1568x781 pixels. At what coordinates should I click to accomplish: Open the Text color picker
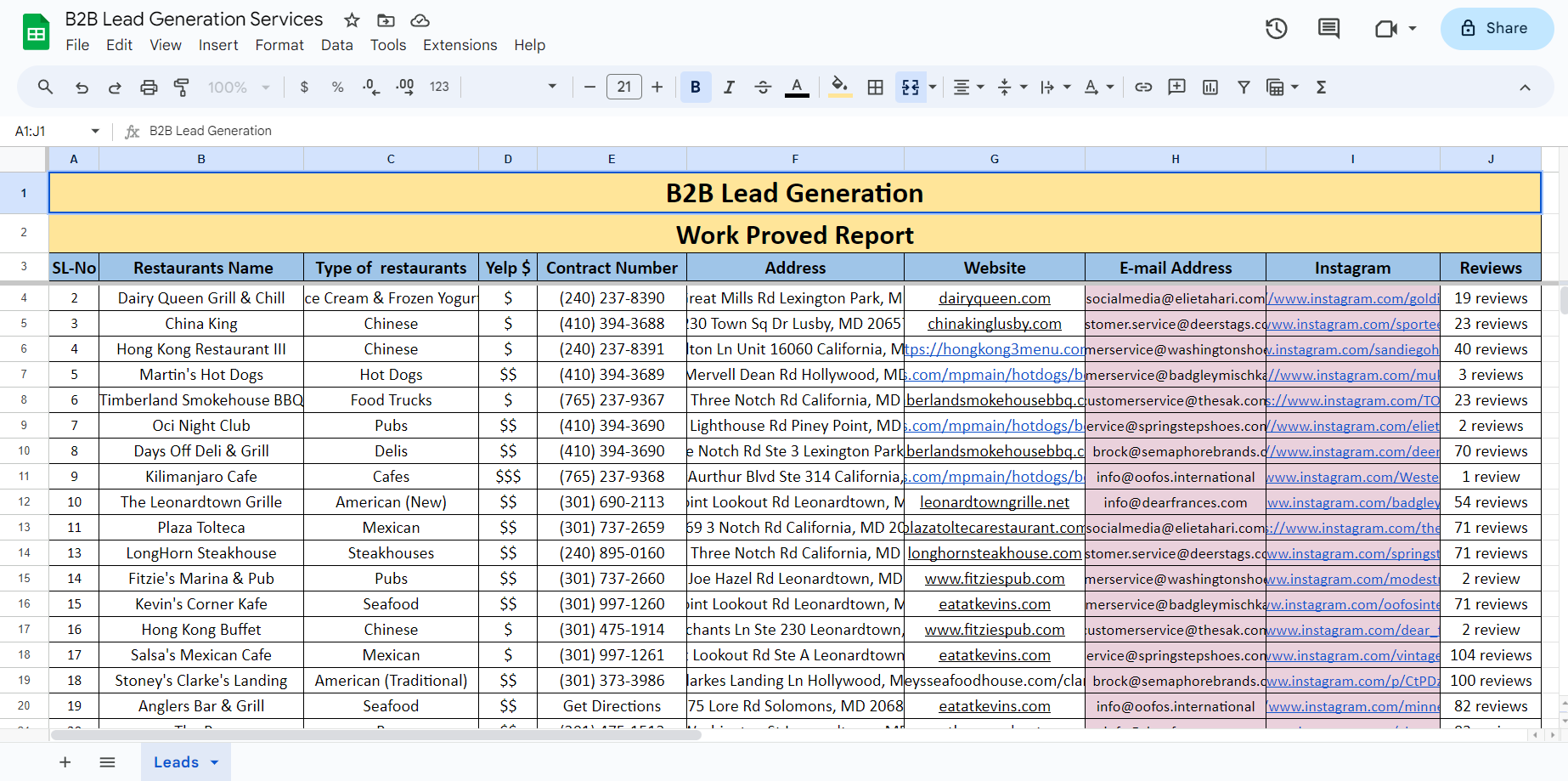click(797, 87)
